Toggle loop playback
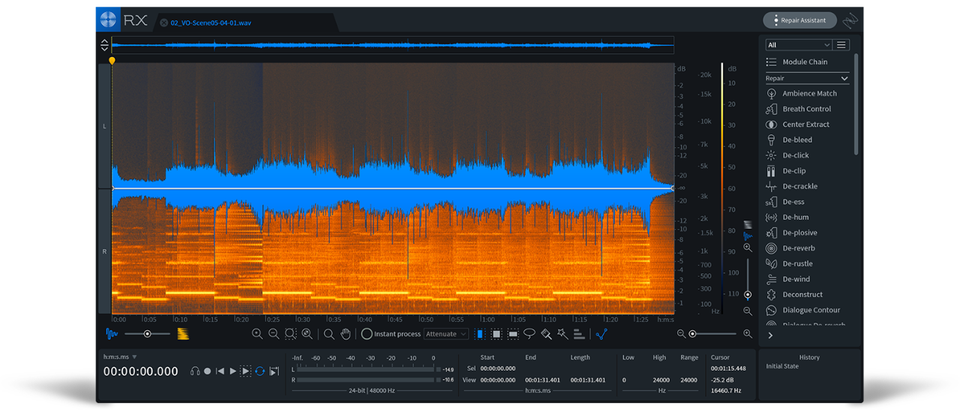The width and height of the screenshot is (960, 412). [260, 371]
